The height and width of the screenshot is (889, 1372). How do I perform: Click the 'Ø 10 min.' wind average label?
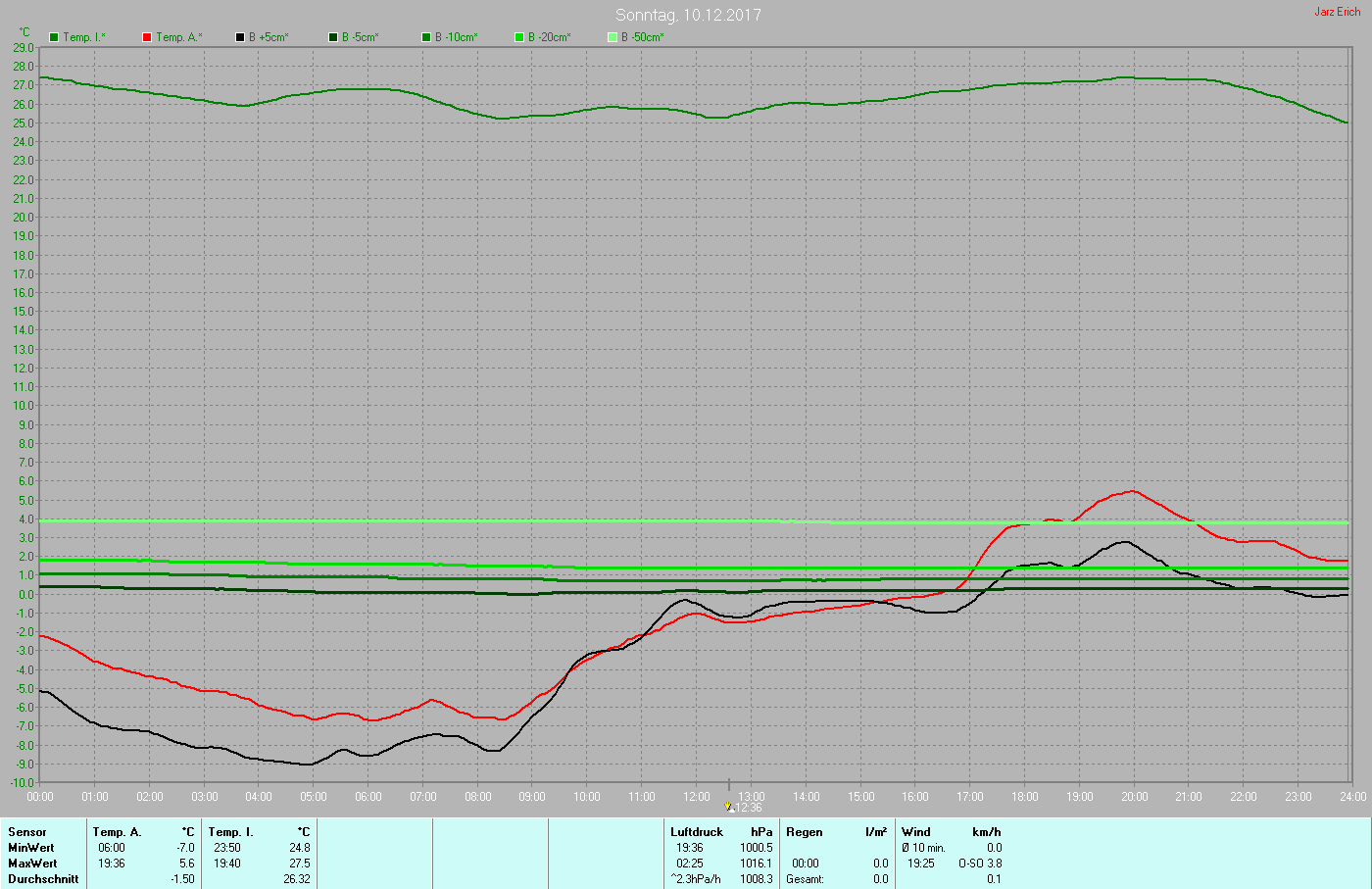tap(923, 848)
